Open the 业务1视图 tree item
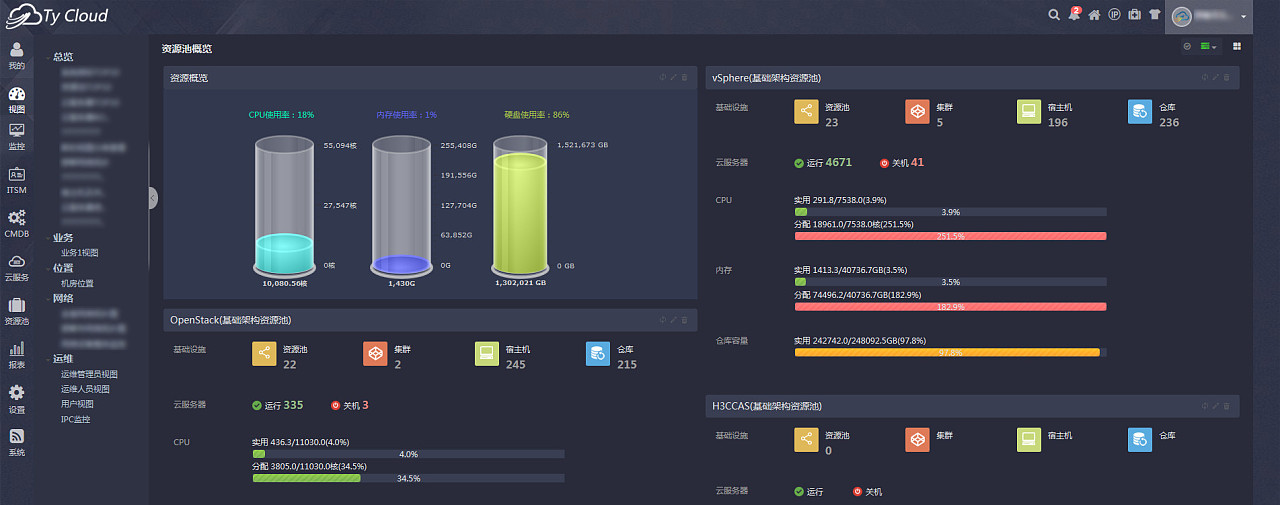The height and width of the screenshot is (505, 1280). 79,253
